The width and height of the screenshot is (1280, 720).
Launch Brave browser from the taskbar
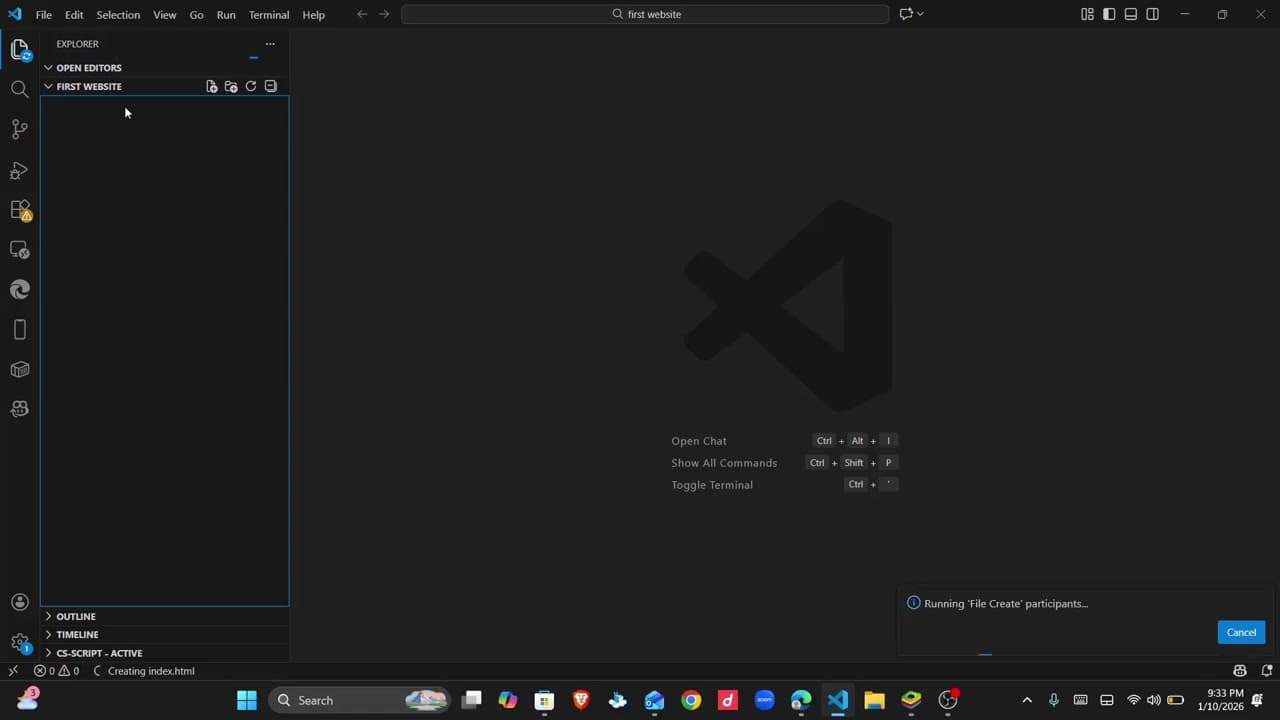click(581, 700)
